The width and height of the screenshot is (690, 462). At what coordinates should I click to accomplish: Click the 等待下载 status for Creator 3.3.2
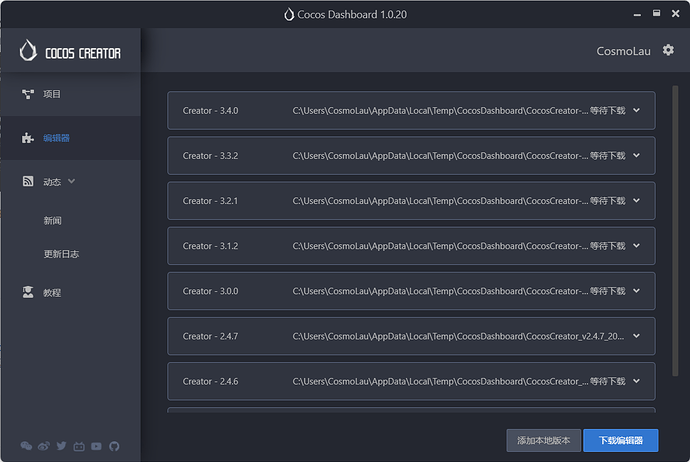point(608,156)
